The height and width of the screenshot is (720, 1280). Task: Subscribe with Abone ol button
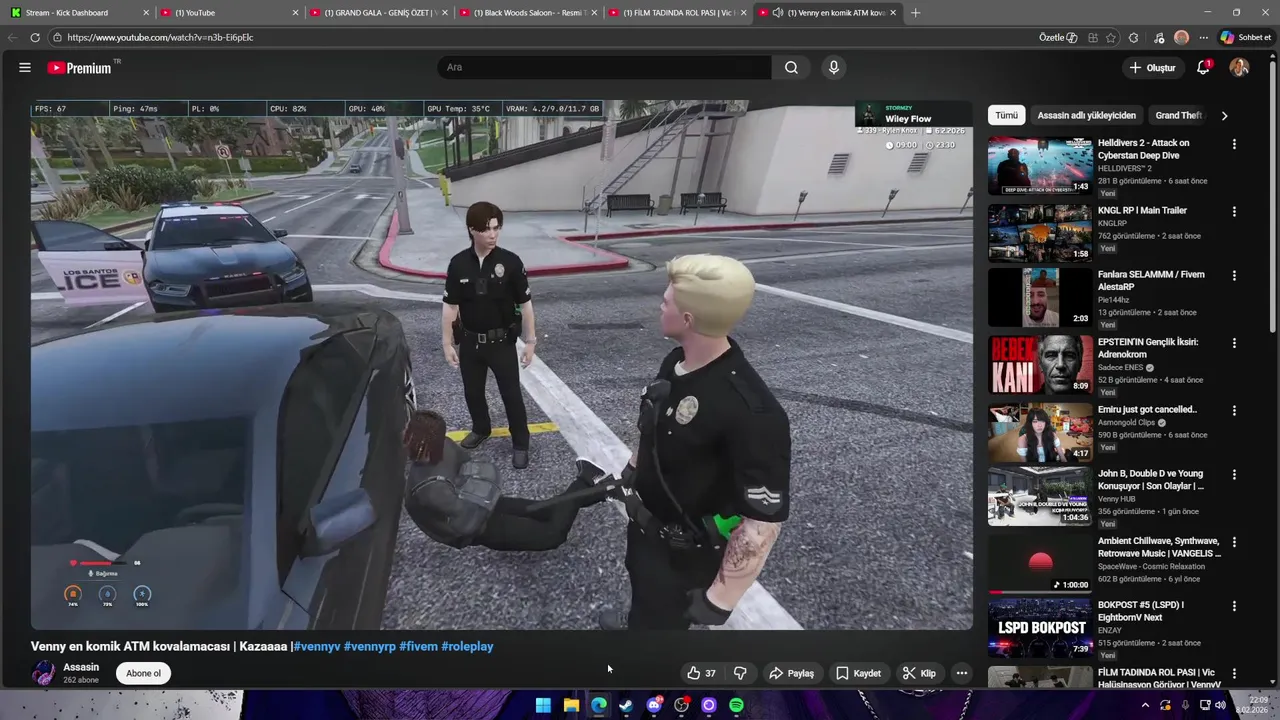click(143, 673)
